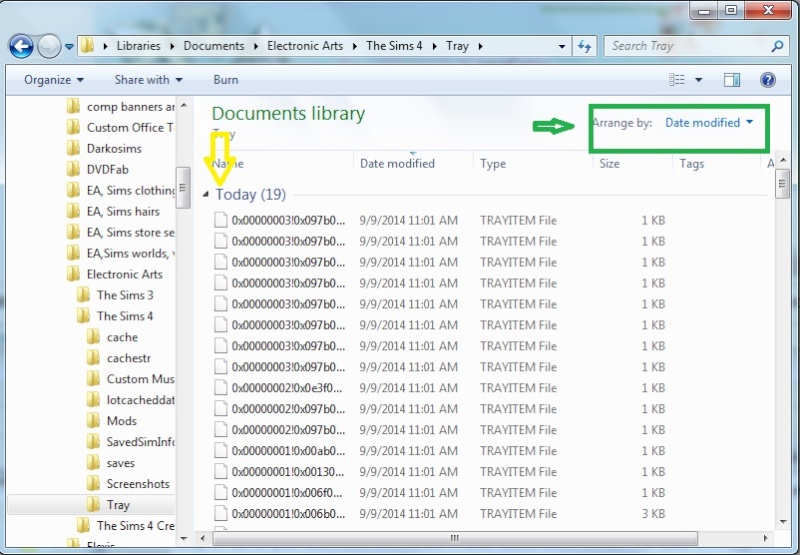
Task: Select the saves folder icon
Action: tap(94, 462)
